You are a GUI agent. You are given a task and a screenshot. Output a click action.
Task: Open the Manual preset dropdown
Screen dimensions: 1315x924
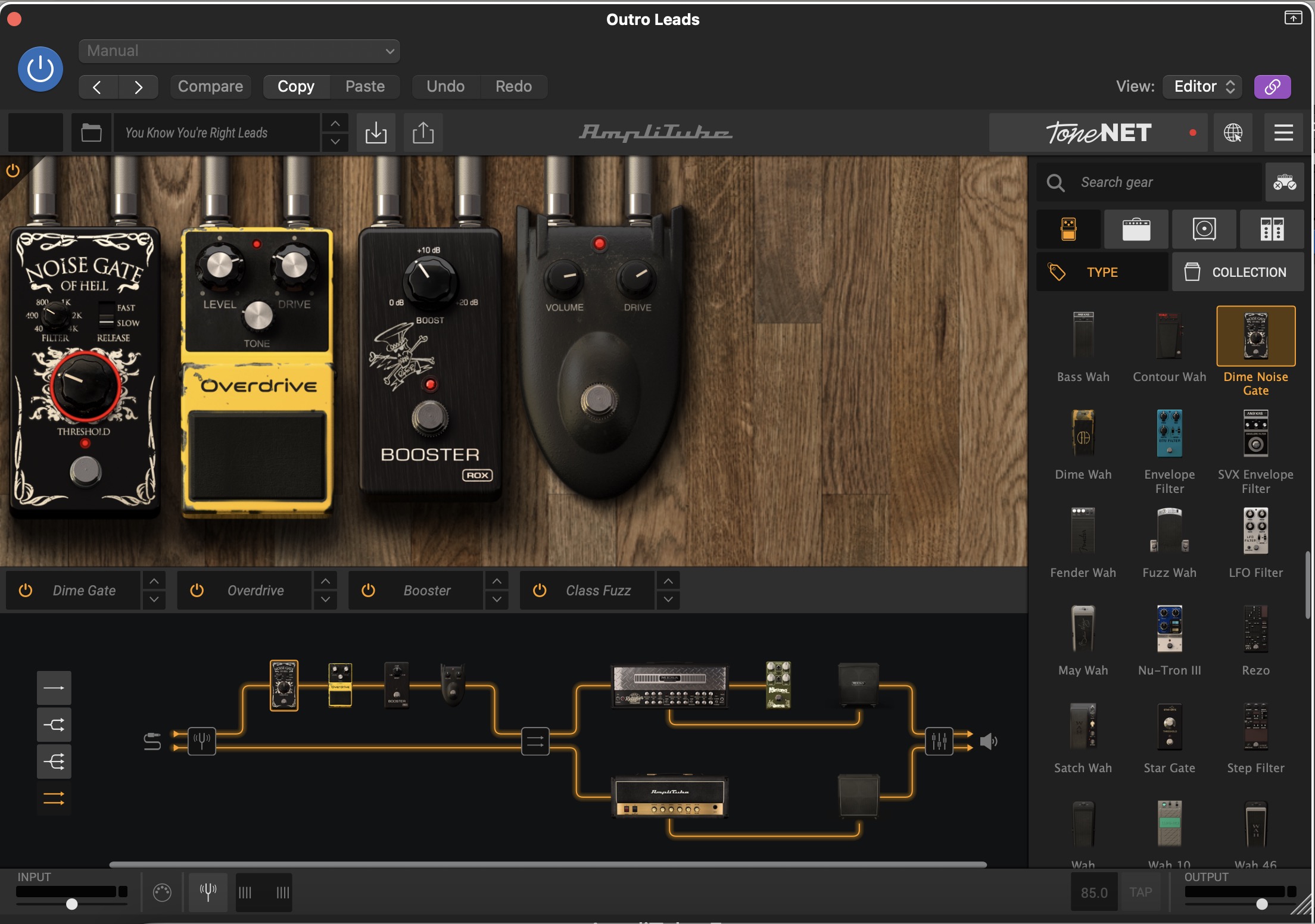(x=239, y=51)
